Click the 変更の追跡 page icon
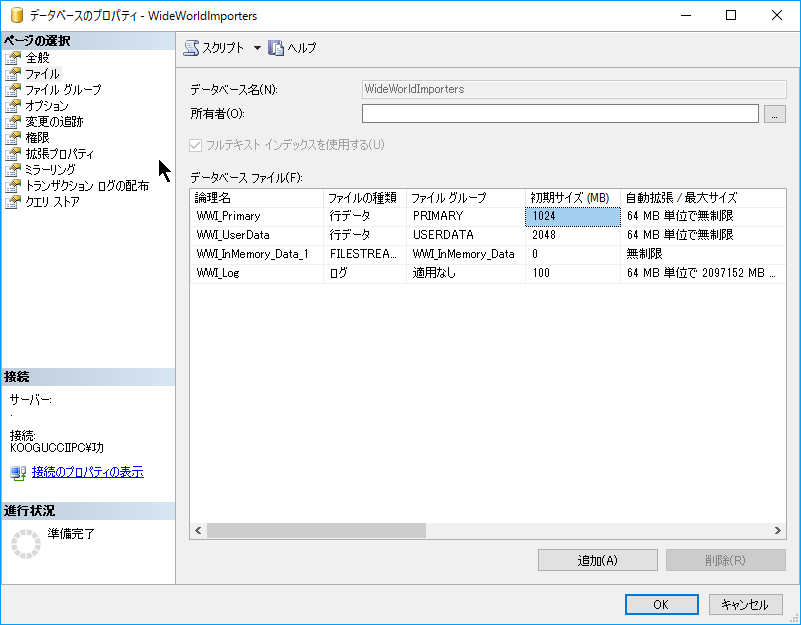 click(x=13, y=122)
